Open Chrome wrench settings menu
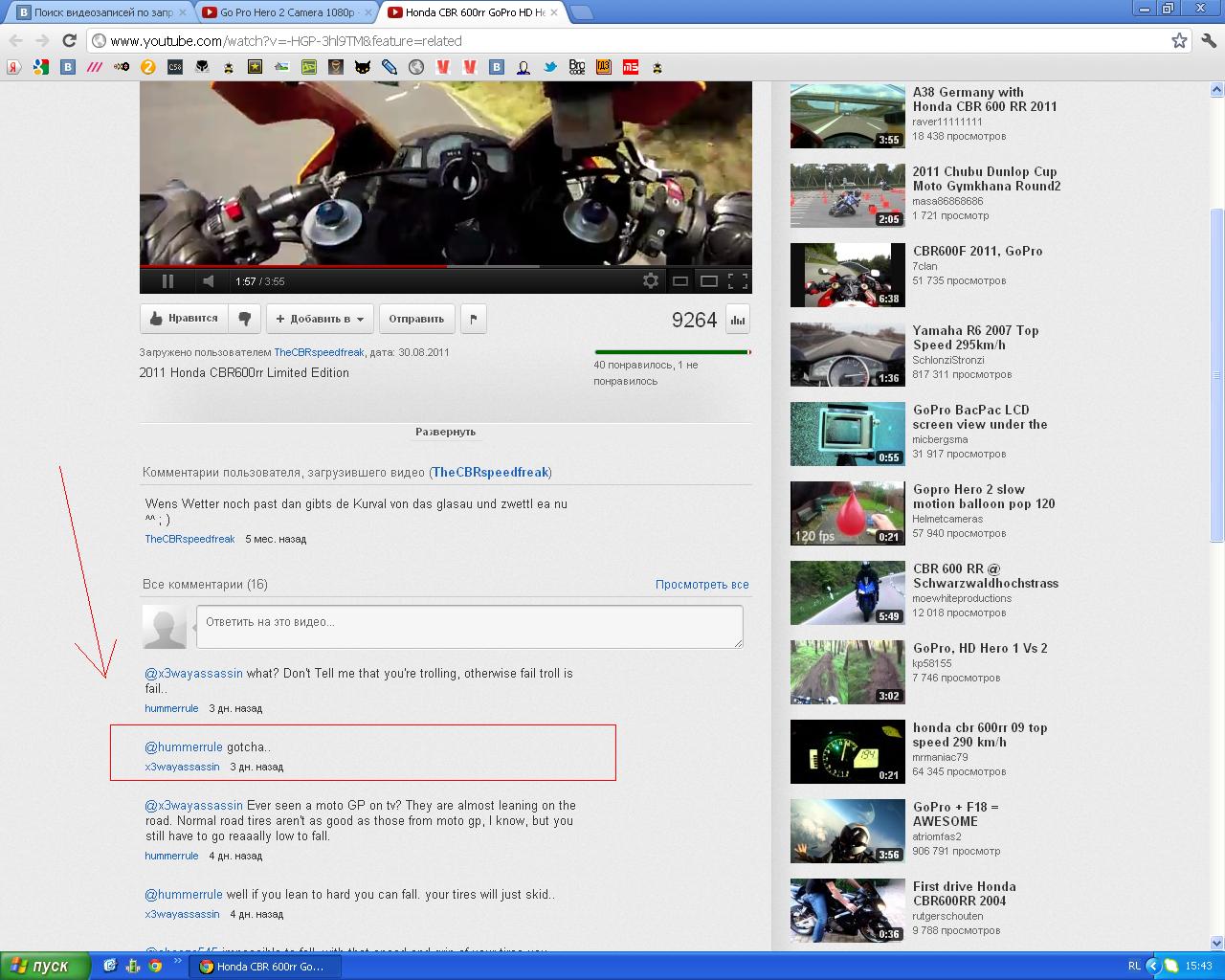The width and height of the screenshot is (1225, 980). click(x=1209, y=40)
